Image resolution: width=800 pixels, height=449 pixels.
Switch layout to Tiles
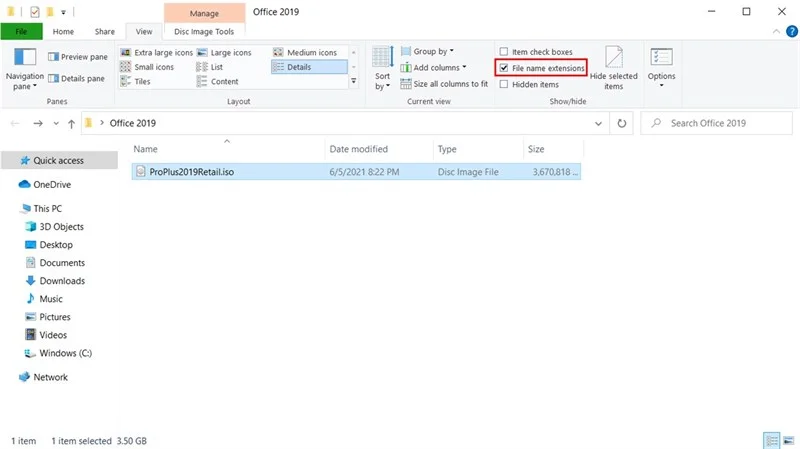pyautogui.click(x=135, y=81)
